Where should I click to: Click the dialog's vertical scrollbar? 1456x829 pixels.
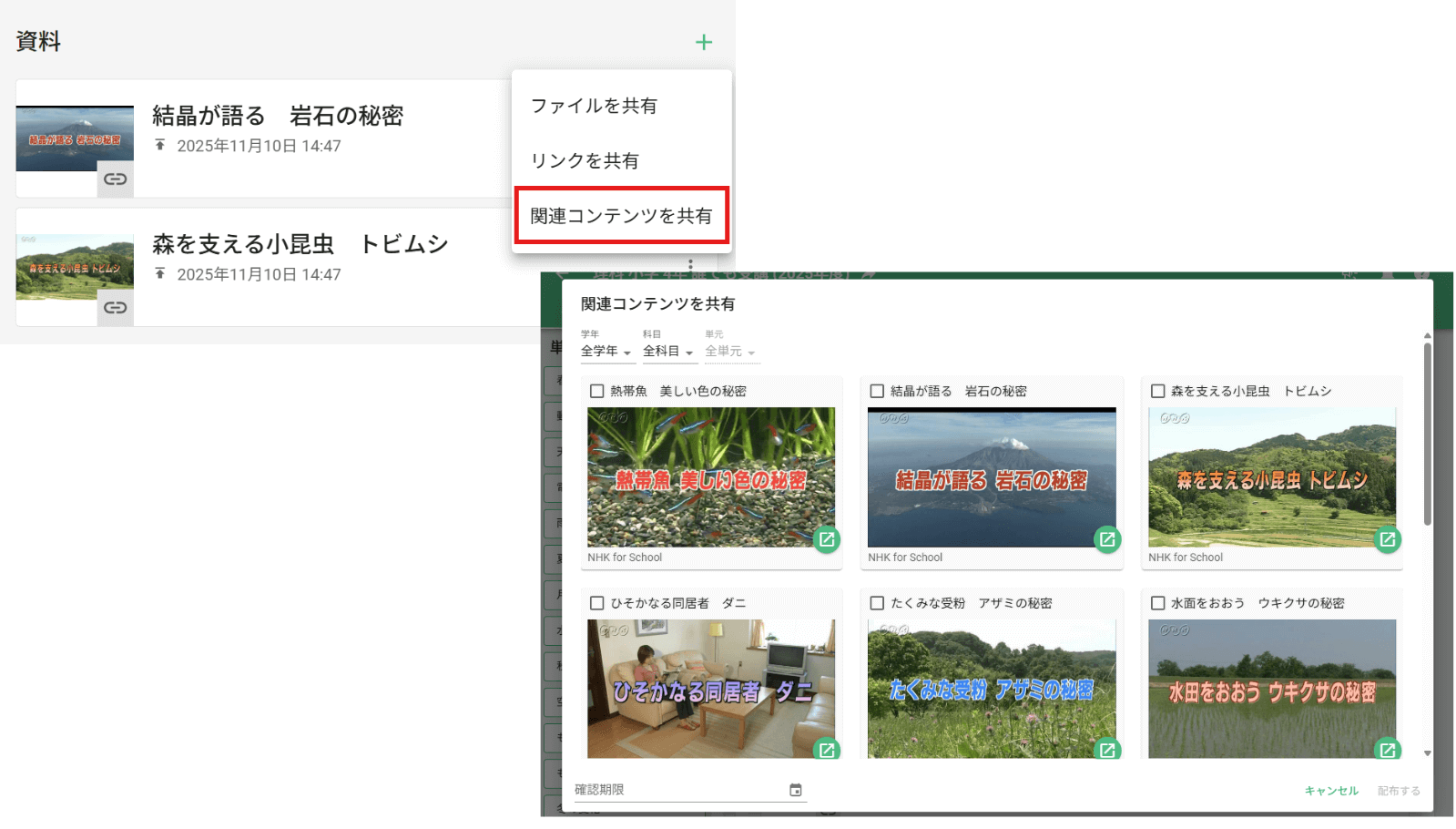pyautogui.click(x=1427, y=434)
